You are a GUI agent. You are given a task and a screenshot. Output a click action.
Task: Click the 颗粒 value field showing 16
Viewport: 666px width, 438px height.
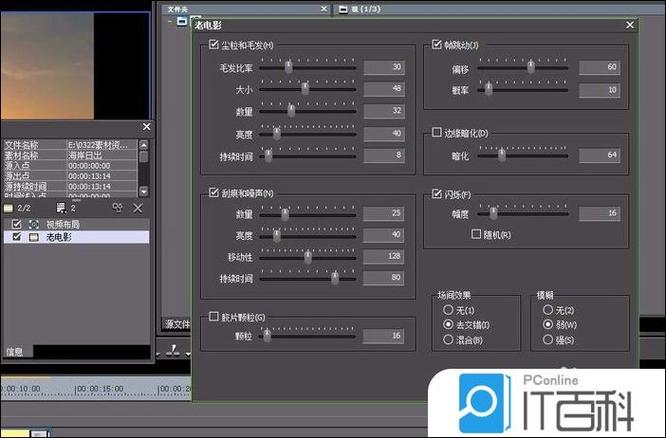tap(384, 336)
